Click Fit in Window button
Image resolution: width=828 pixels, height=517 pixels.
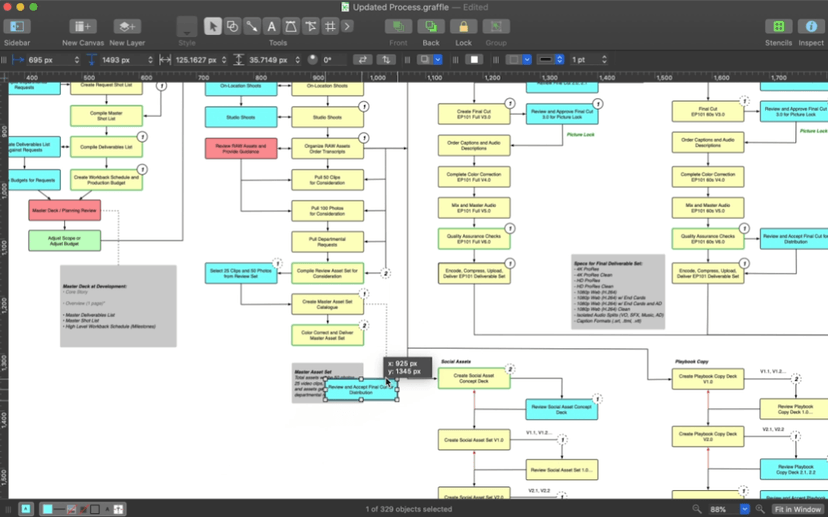pyautogui.click(x=798, y=509)
